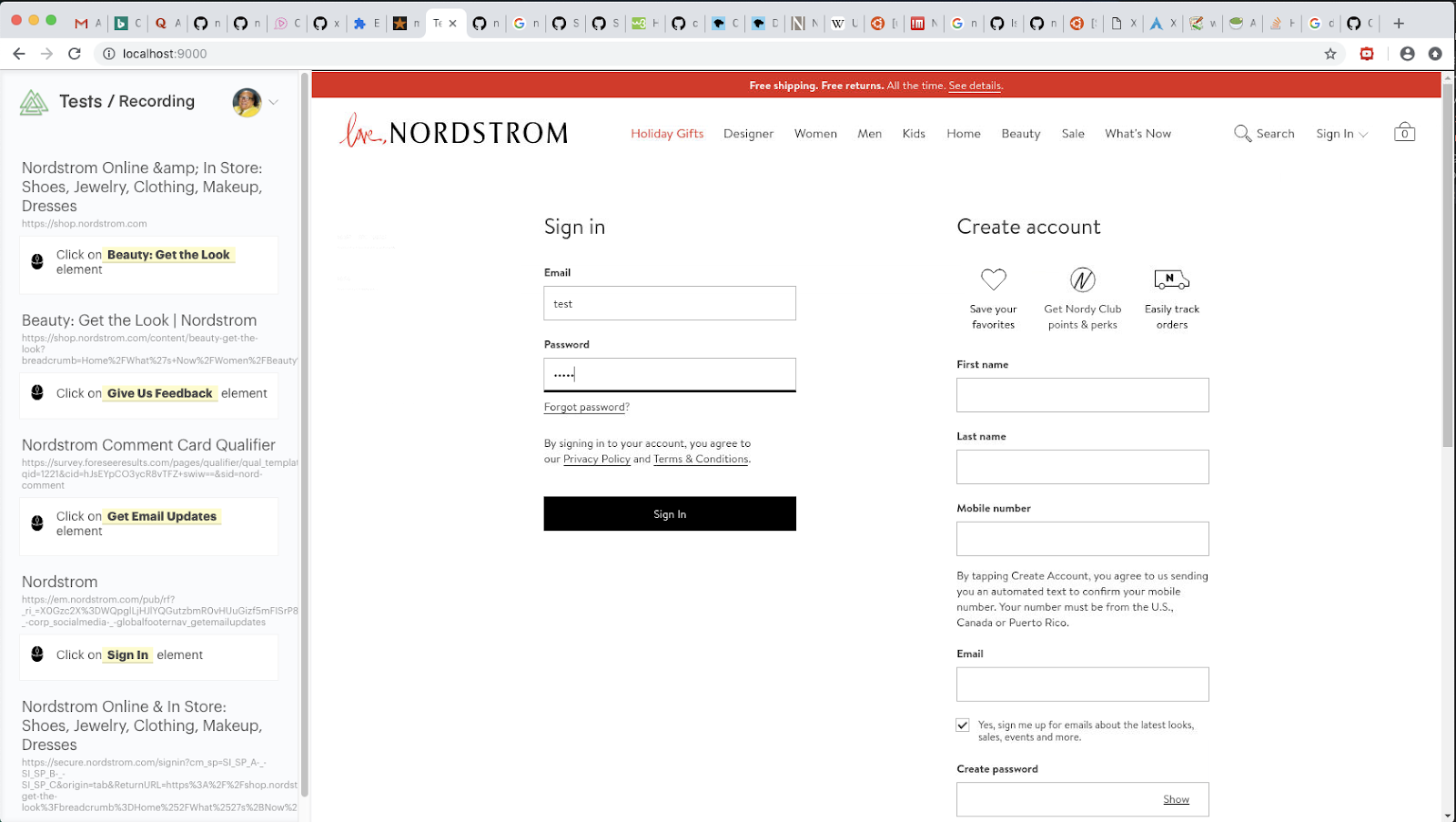Switch to the Wikipedia browser tab
Image resolution: width=1456 pixels, height=822 pixels.
[838, 24]
